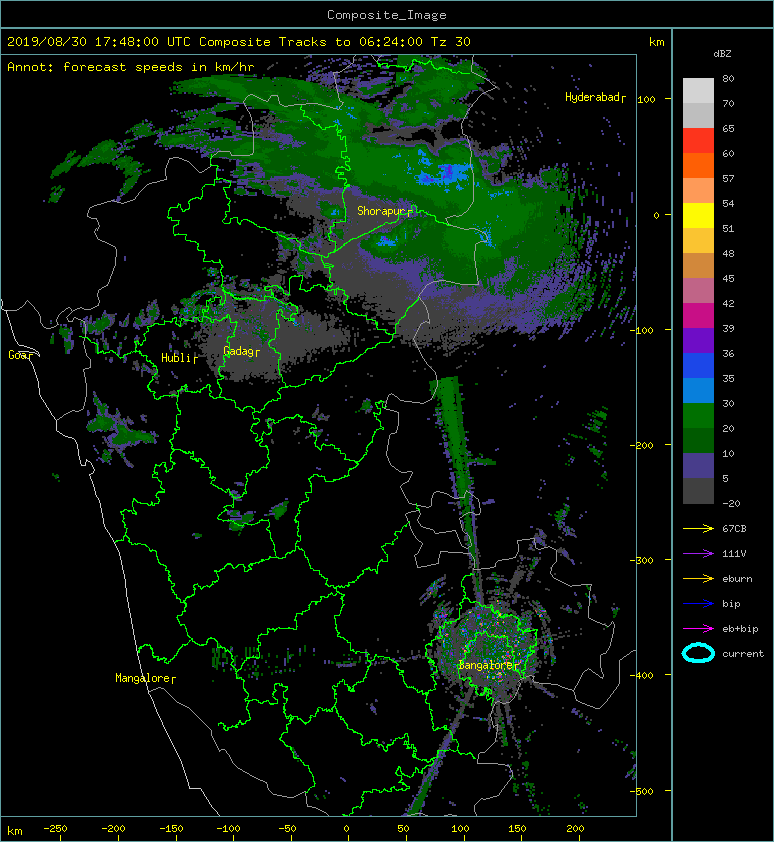774x842 pixels.
Task: Select the dark orange 60–57 dBZ swatch
Action: pos(698,165)
